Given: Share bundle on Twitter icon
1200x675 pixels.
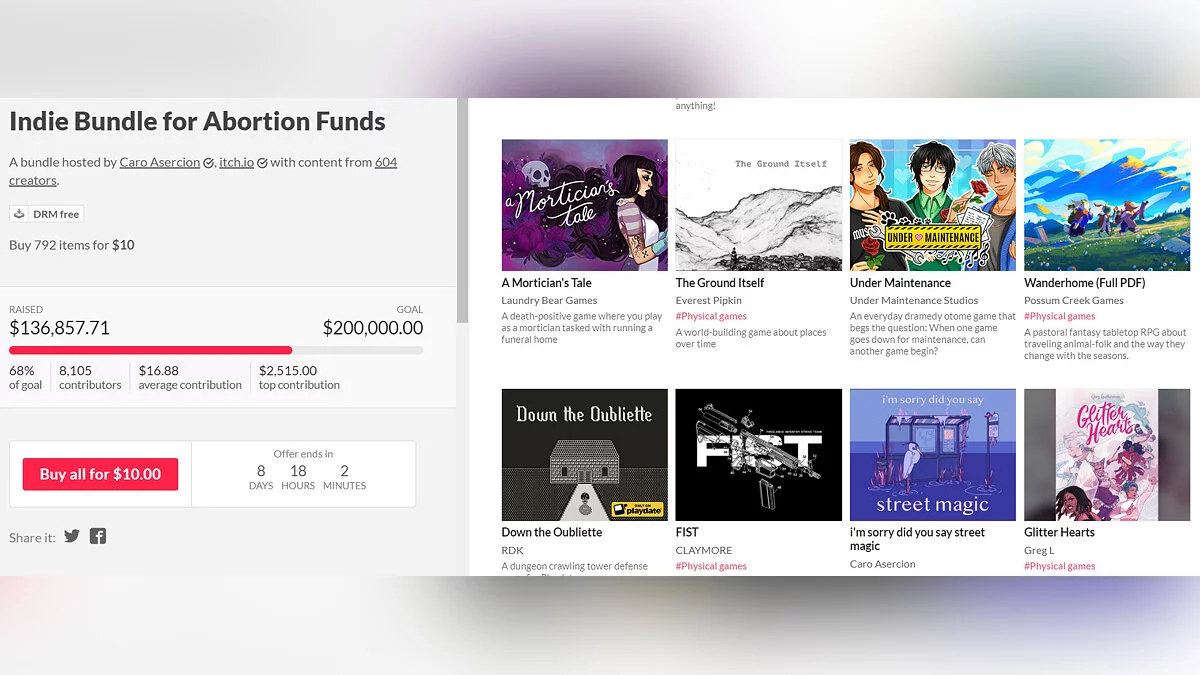Looking at the screenshot, I should (x=72, y=536).
